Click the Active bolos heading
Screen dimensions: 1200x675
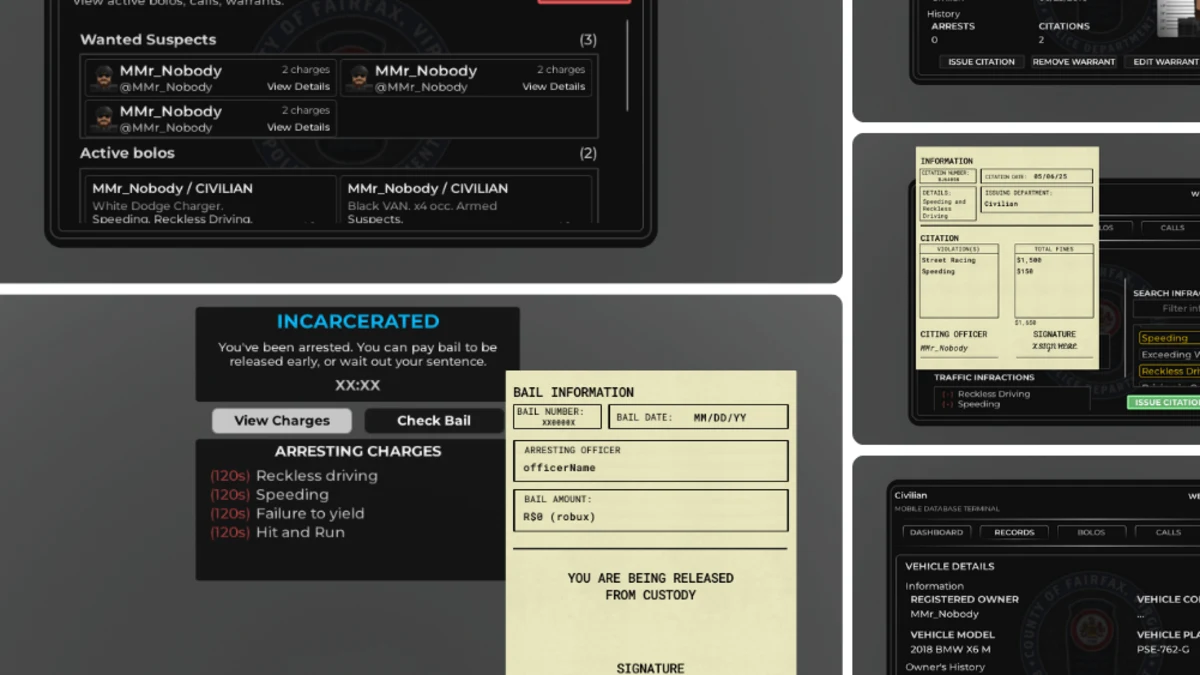[x=127, y=153]
